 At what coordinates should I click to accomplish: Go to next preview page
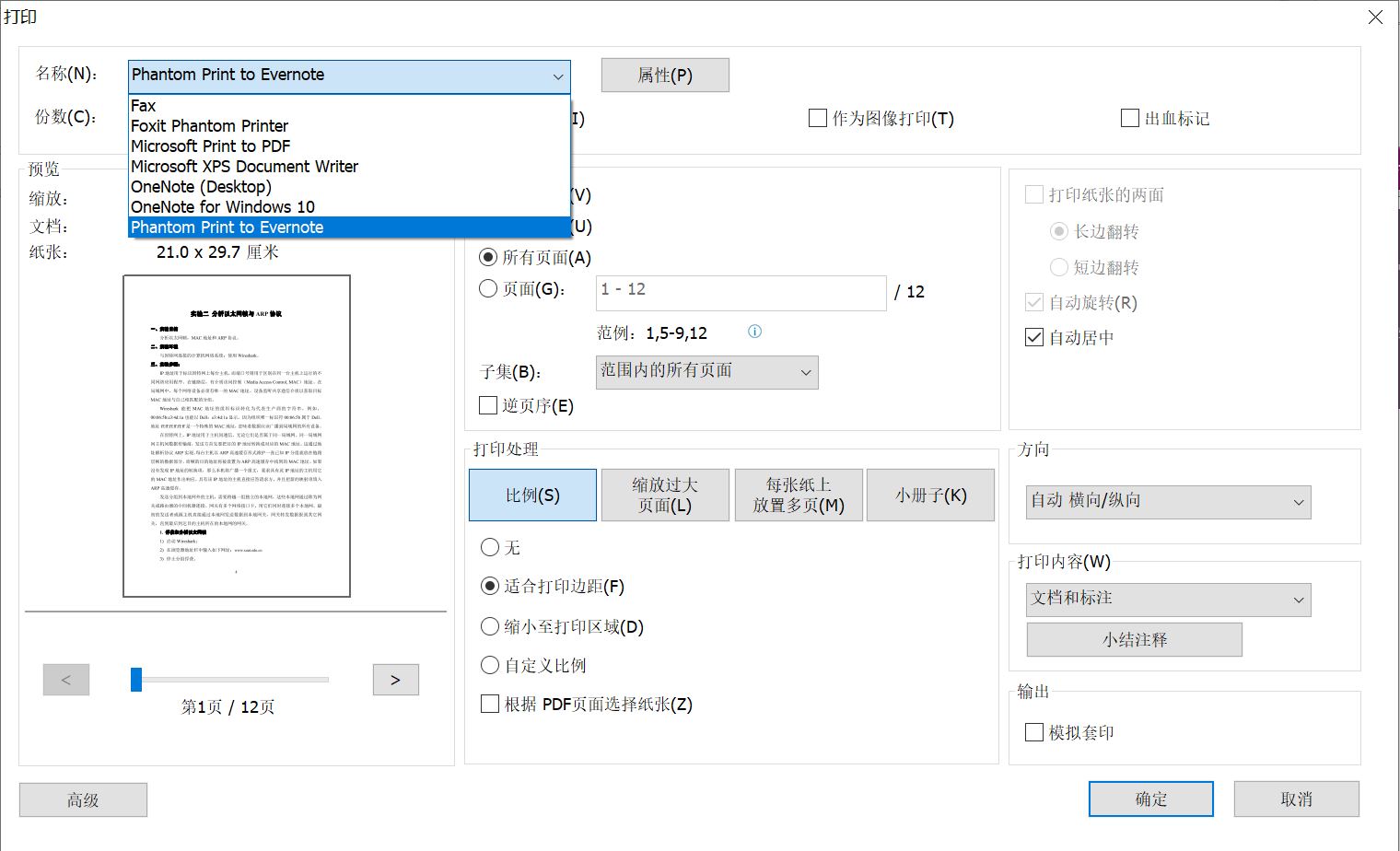coord(396,680)
